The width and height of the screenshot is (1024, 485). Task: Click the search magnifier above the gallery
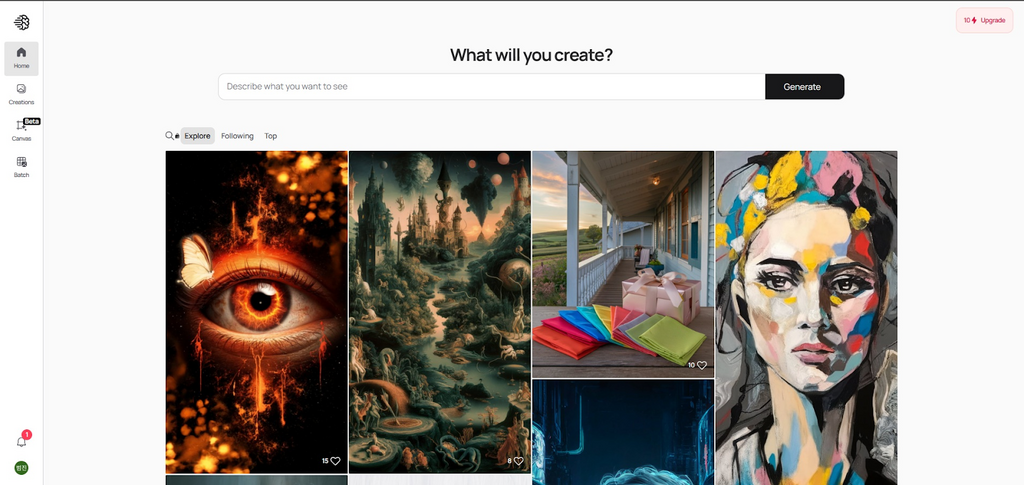pos(170,136)
